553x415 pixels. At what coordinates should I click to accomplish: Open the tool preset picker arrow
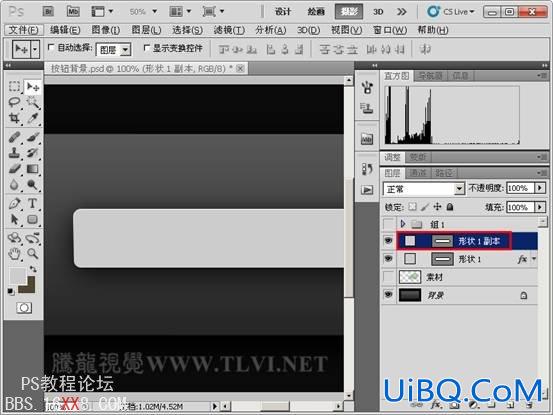pos(35,49)
